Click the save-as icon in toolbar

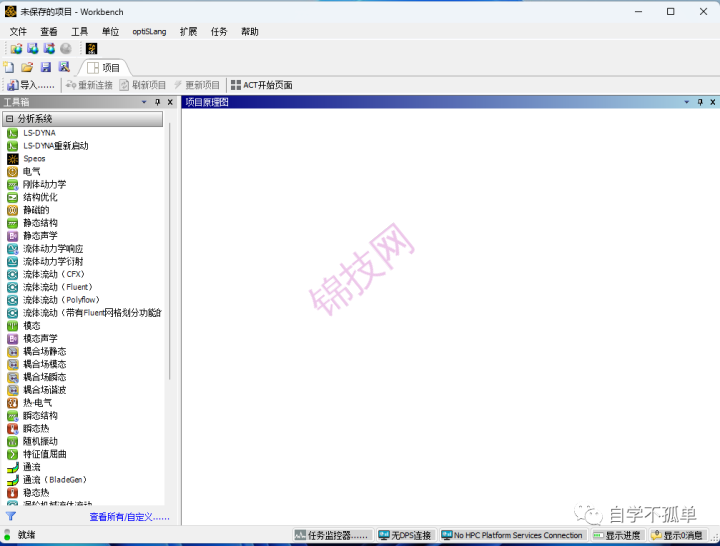(x=64, y=68)
